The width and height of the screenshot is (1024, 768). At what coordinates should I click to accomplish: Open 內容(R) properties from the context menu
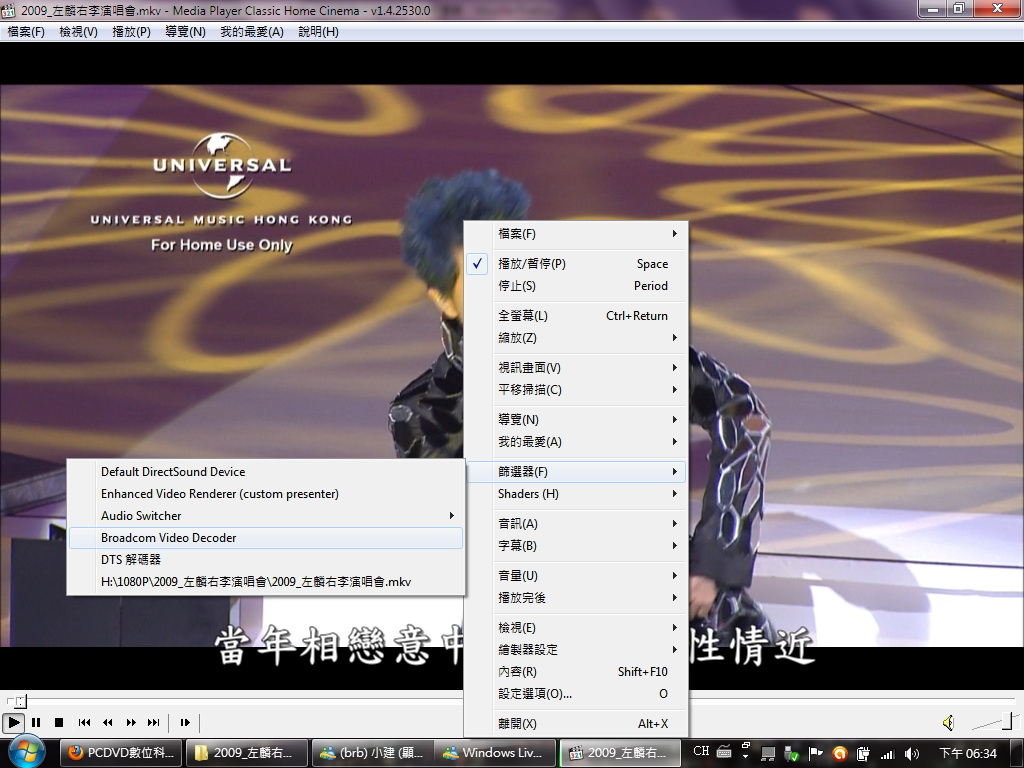click(576, 671)
